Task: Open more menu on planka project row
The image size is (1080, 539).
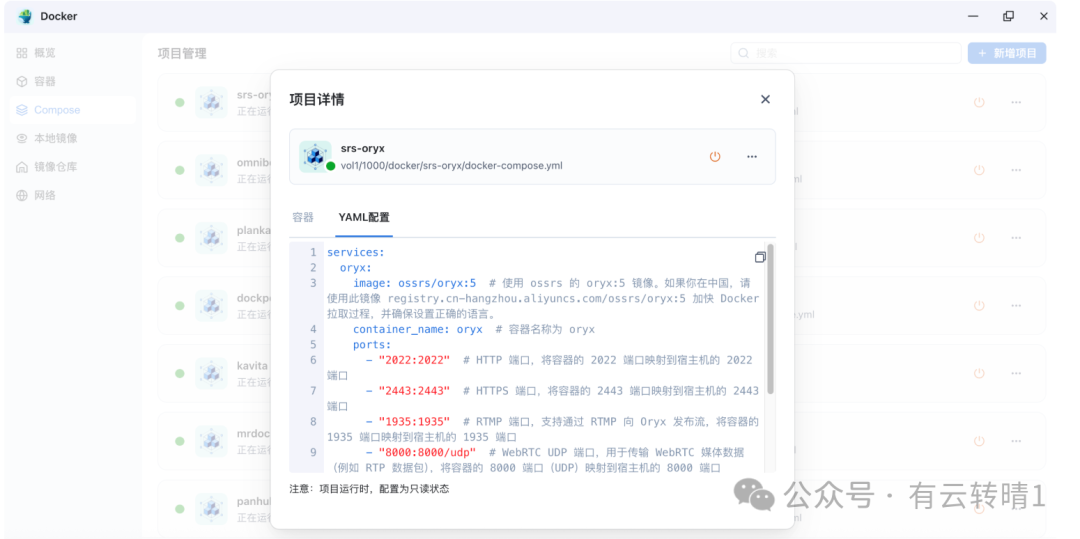Action: point(1016,237)
